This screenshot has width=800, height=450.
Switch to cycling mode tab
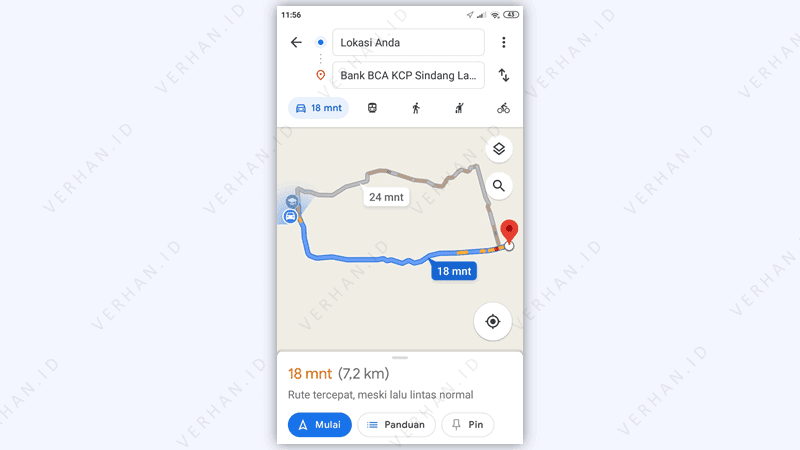coord(503,108)
